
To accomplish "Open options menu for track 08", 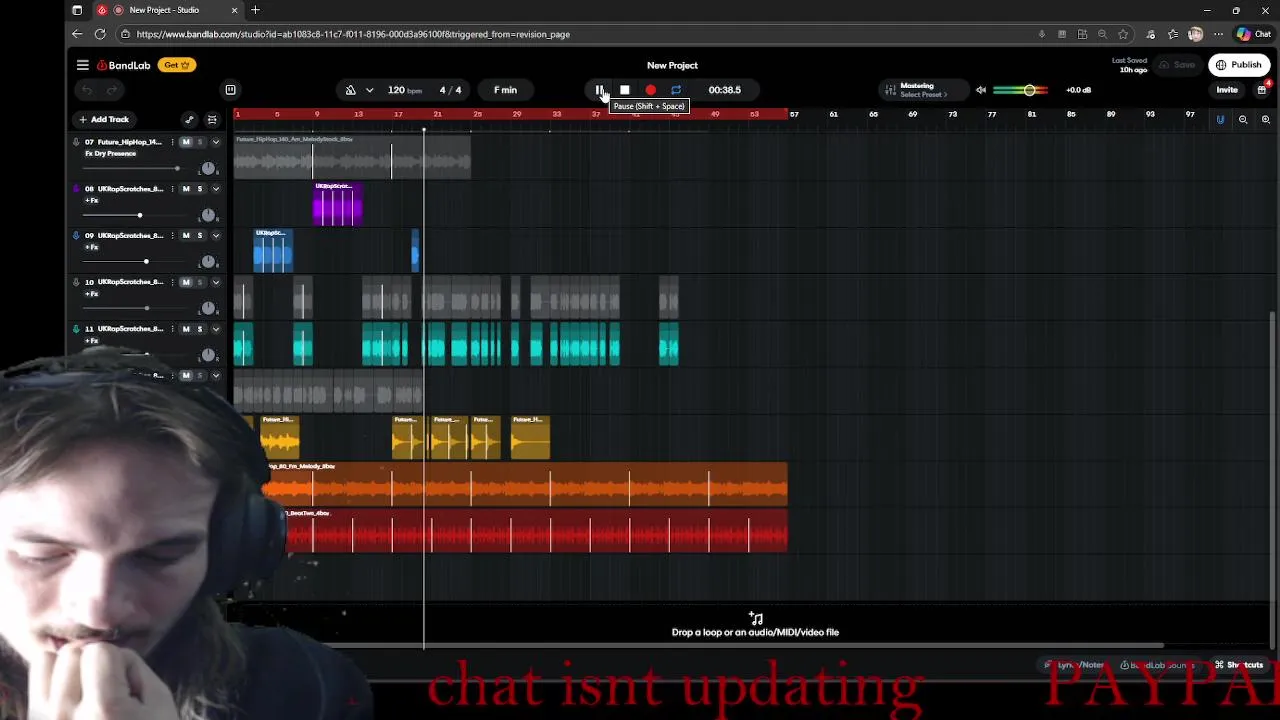I will pos(172,189).
